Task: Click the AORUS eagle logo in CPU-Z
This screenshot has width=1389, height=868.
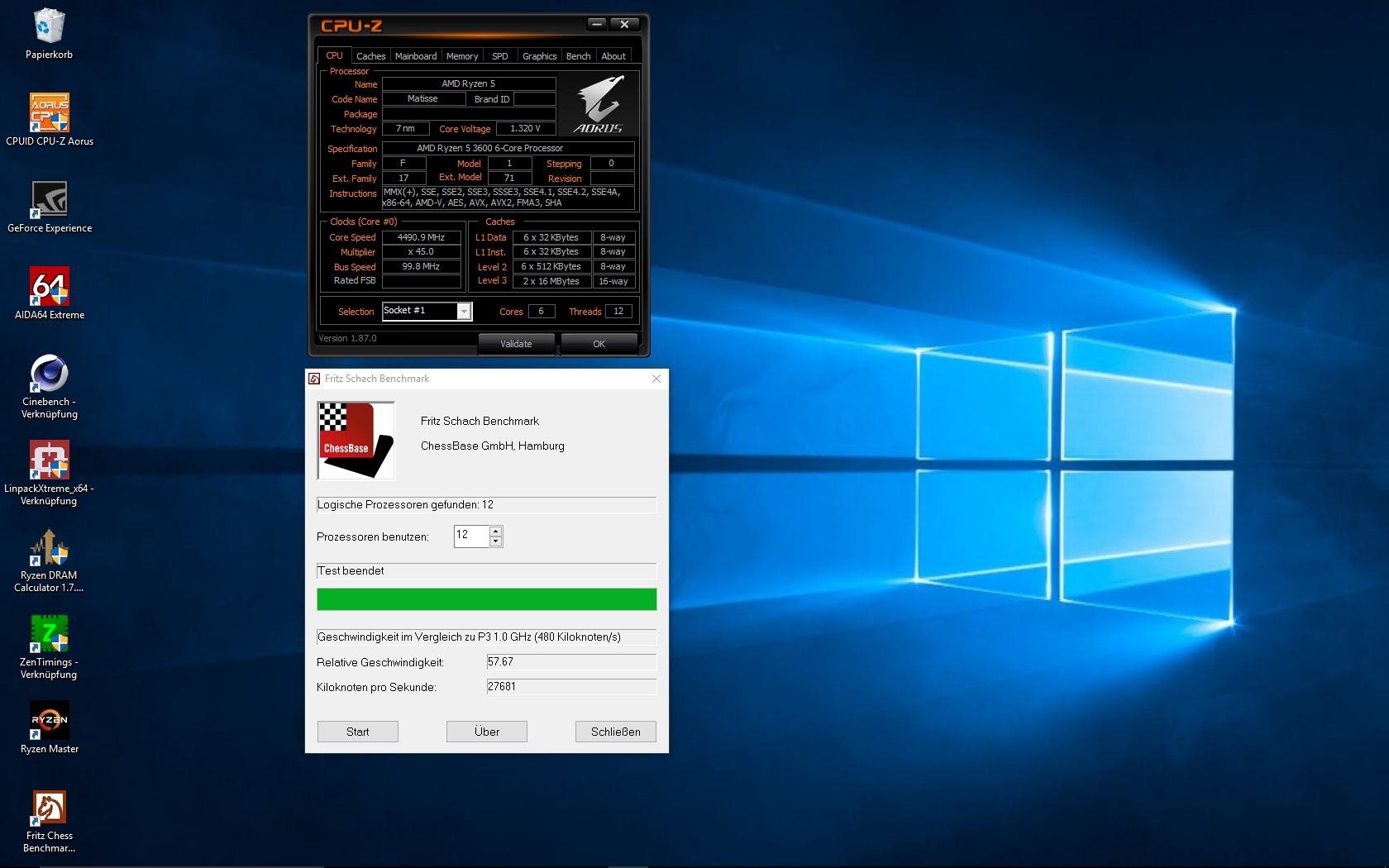Action: (599, 104)
